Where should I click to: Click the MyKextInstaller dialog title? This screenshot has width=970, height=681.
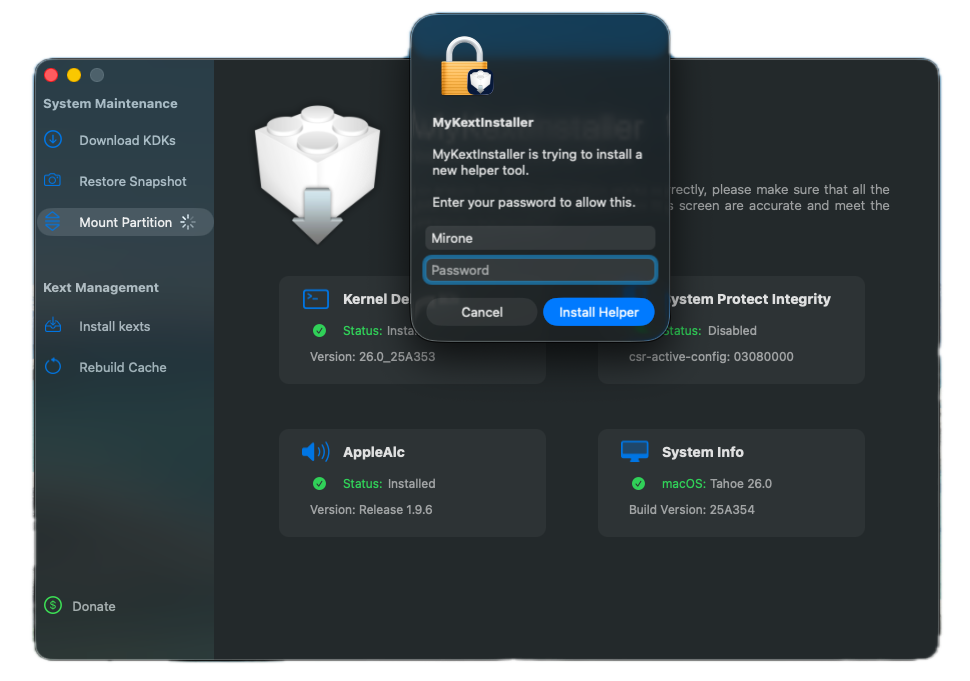point(483,122)
